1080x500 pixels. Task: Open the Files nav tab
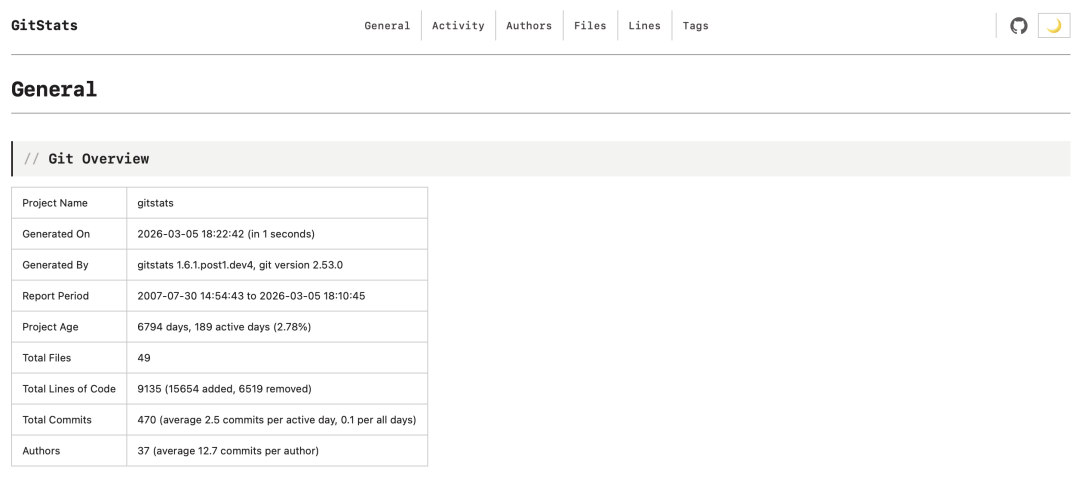(590, 26)
